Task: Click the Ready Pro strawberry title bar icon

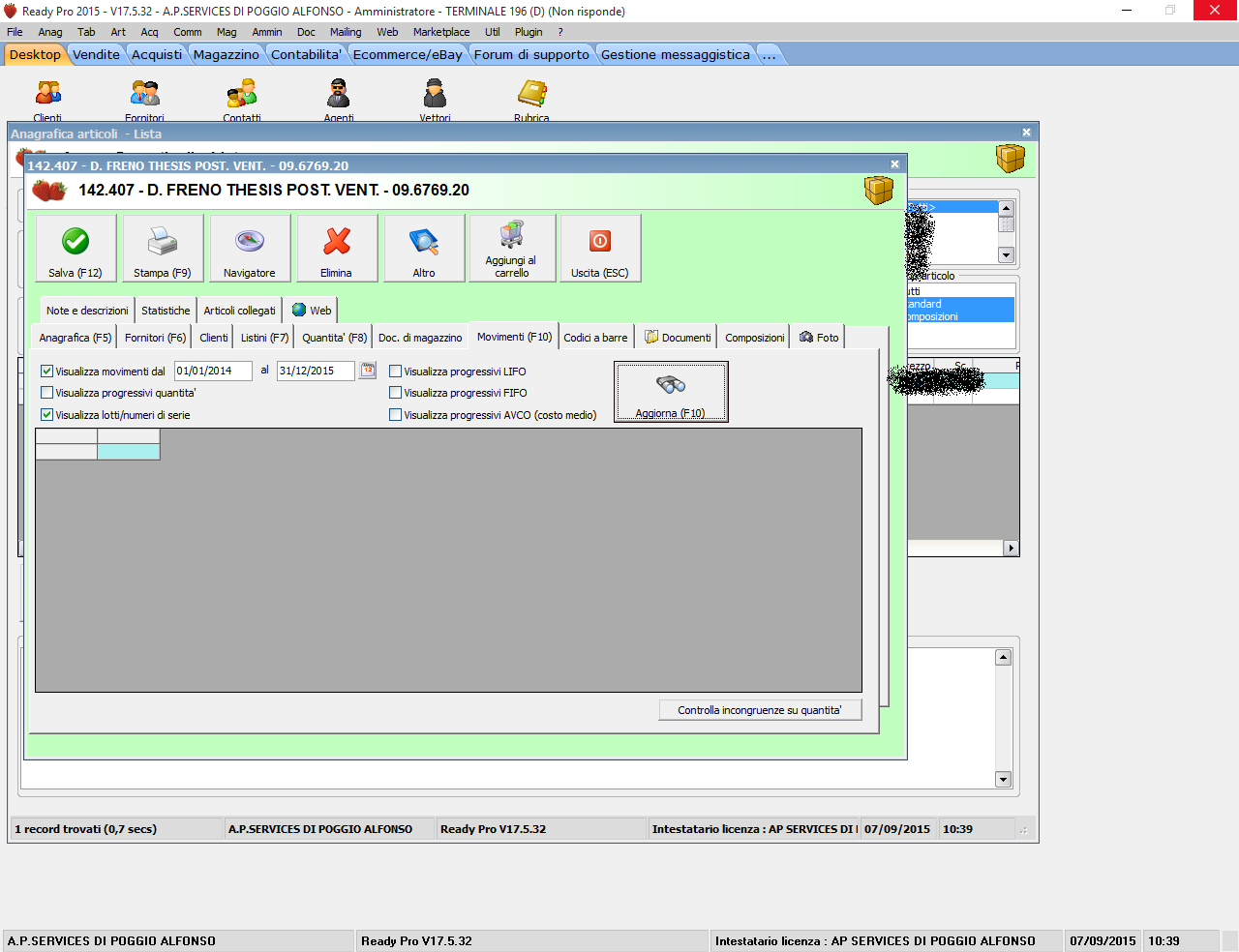Action: point(11,11)
